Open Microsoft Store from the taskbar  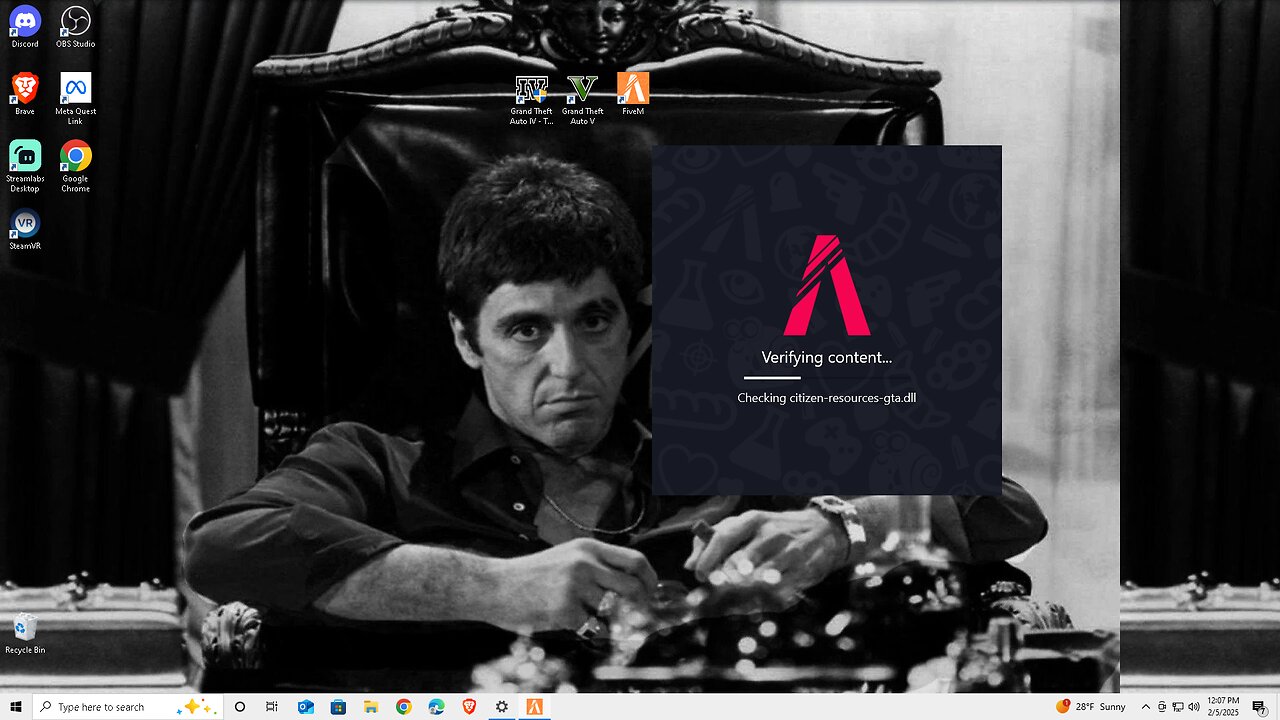[338, 707]
